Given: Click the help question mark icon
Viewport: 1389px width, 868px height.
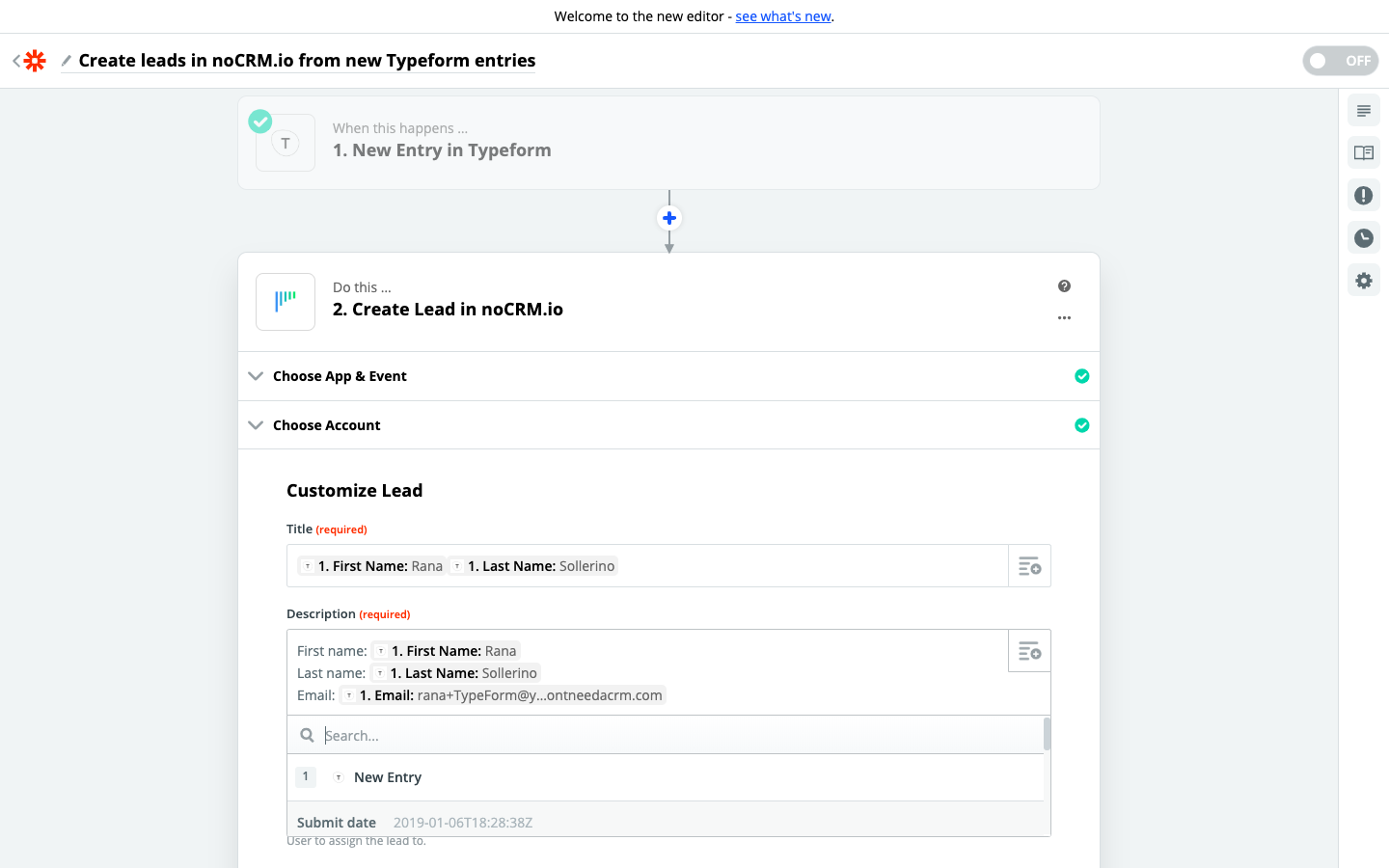Looking at the screenshot, I should [1064, 286].
